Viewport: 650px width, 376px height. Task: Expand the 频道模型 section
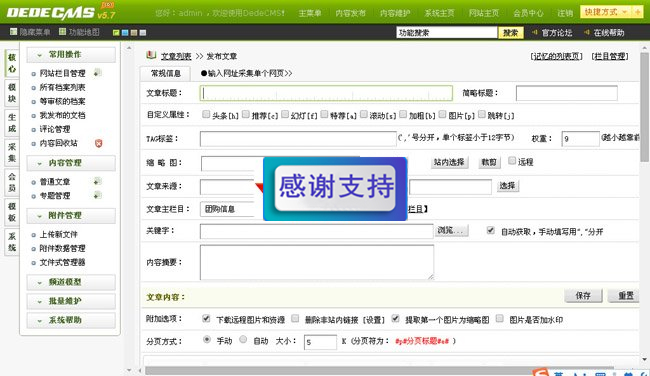pyautogui.click(x=71, y=282)
